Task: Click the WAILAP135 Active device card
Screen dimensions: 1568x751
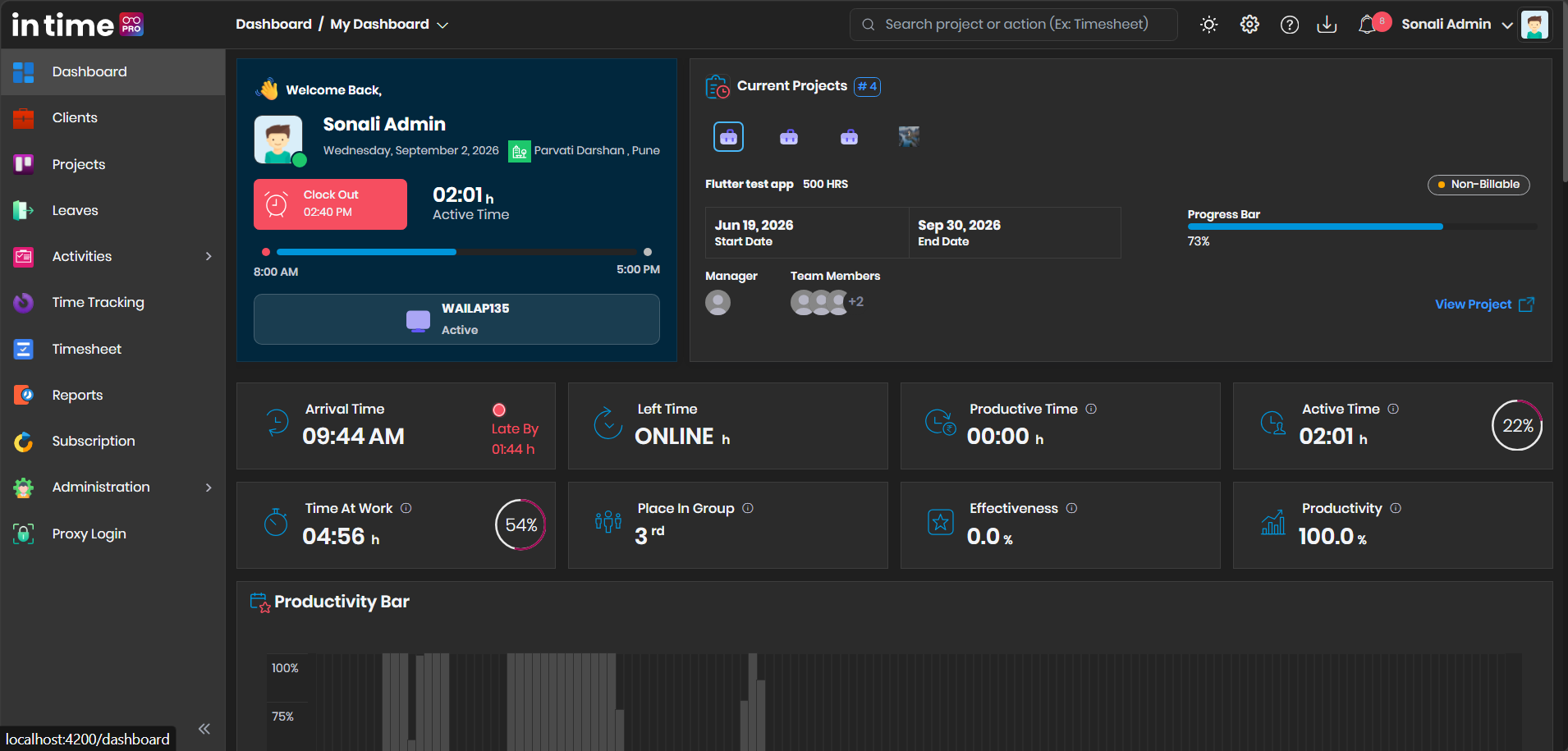Action: (456, 319)
